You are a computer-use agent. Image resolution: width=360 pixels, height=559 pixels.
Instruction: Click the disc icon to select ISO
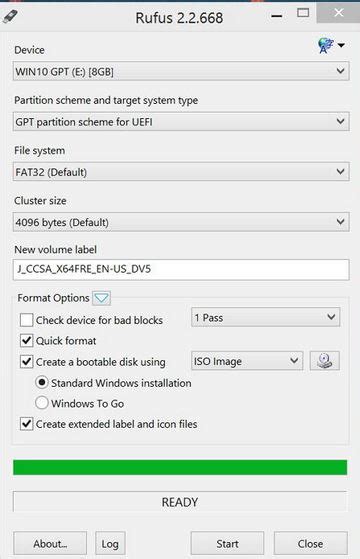click(x=324, y=361)
